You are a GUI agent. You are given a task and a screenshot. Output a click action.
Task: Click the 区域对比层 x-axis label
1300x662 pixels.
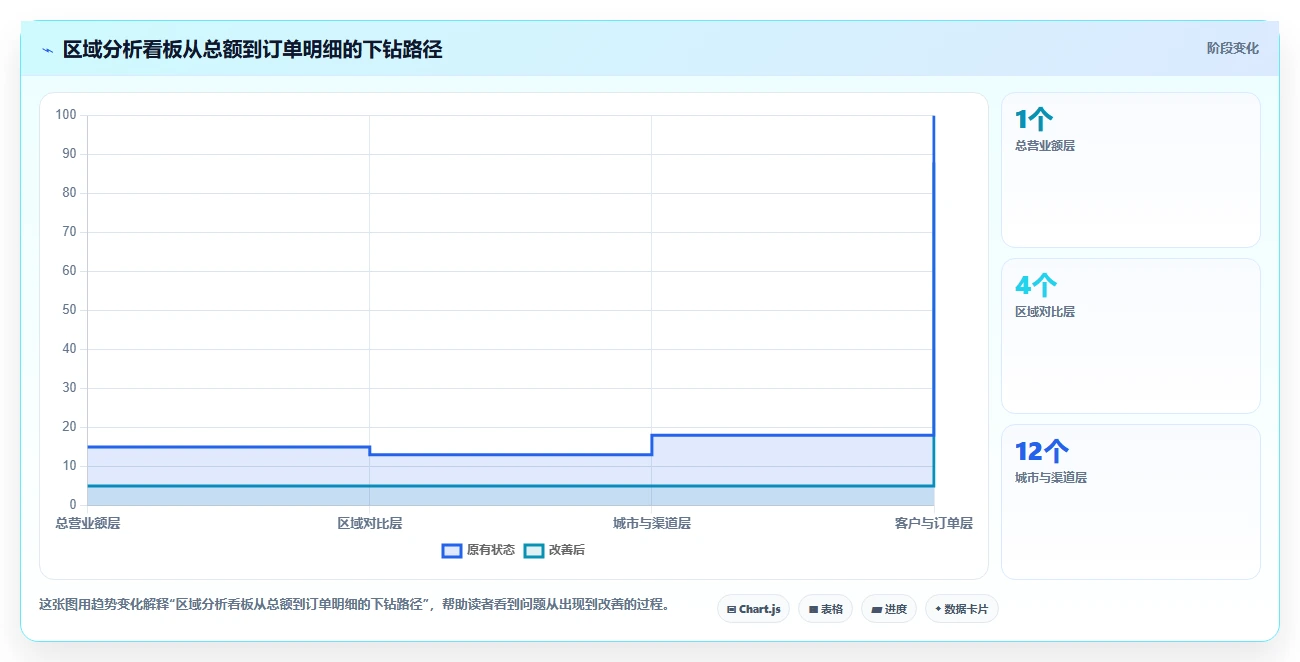370,523
